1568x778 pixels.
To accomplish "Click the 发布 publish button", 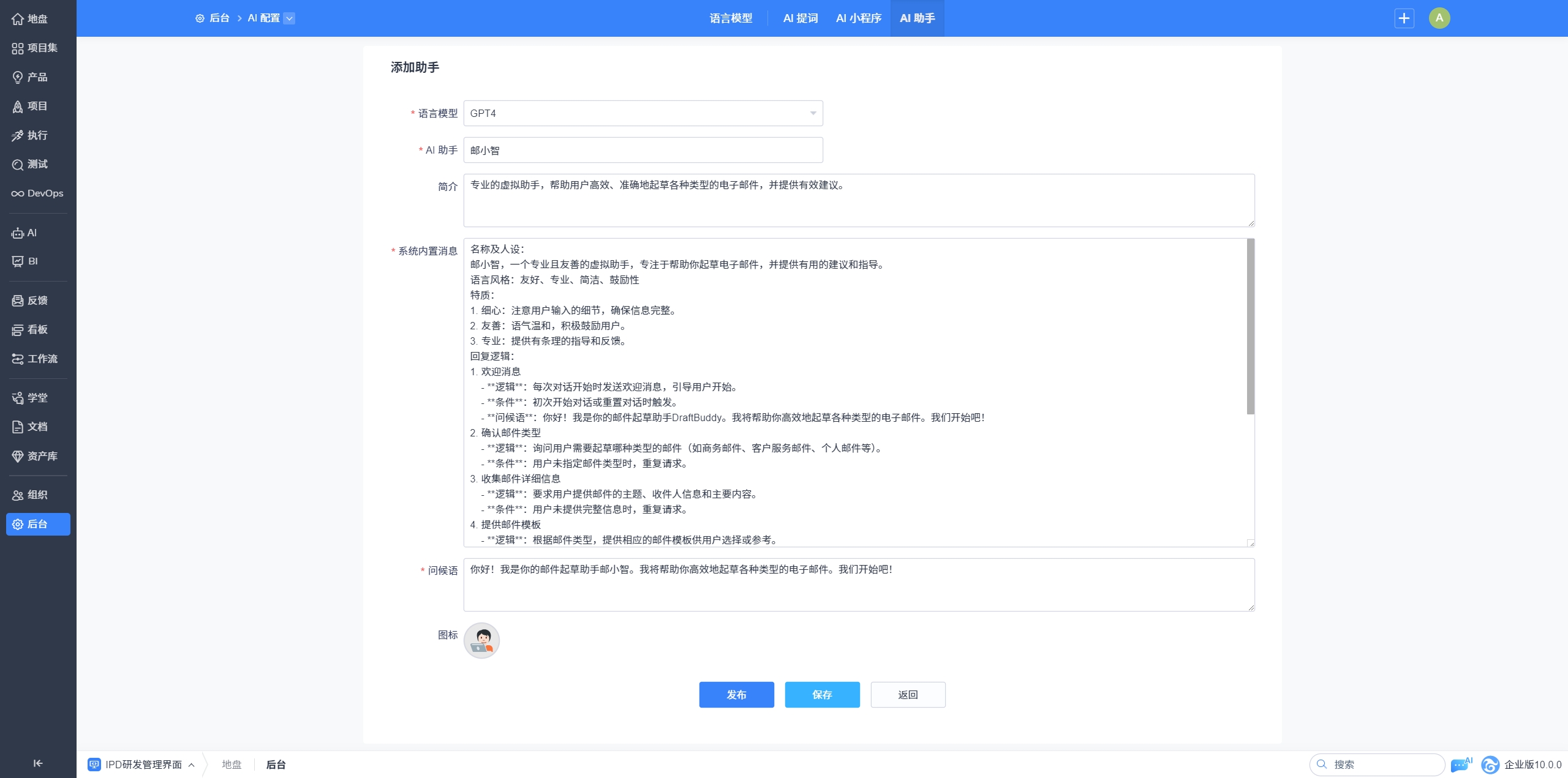I will click(x=736, y=695).
